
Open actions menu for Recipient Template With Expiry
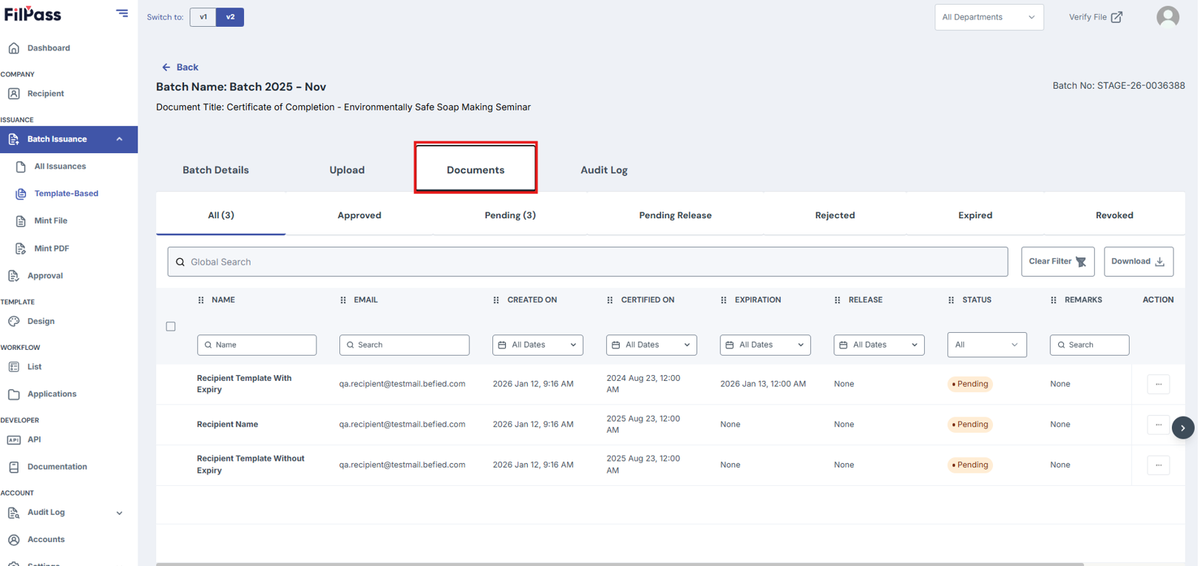click(1158, 384)
